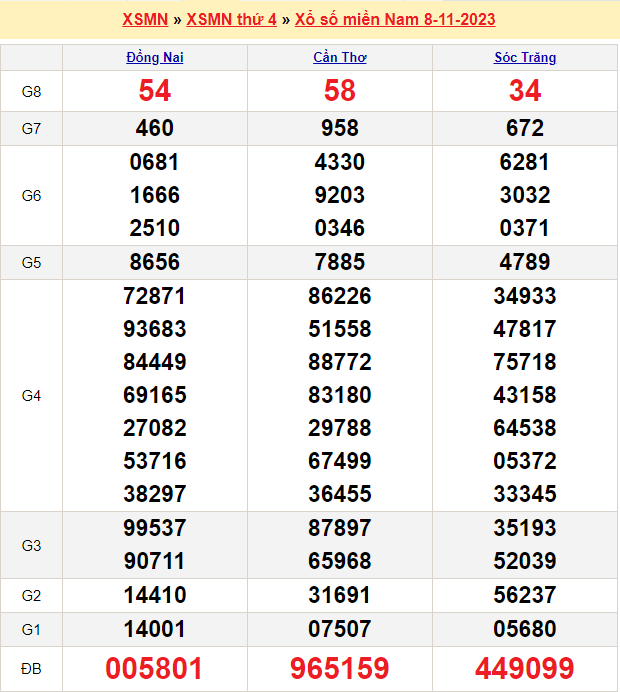This screenshot has width=620, height=692.
Task: Click the ĐB special prize row label
Action: click(32, 668)
